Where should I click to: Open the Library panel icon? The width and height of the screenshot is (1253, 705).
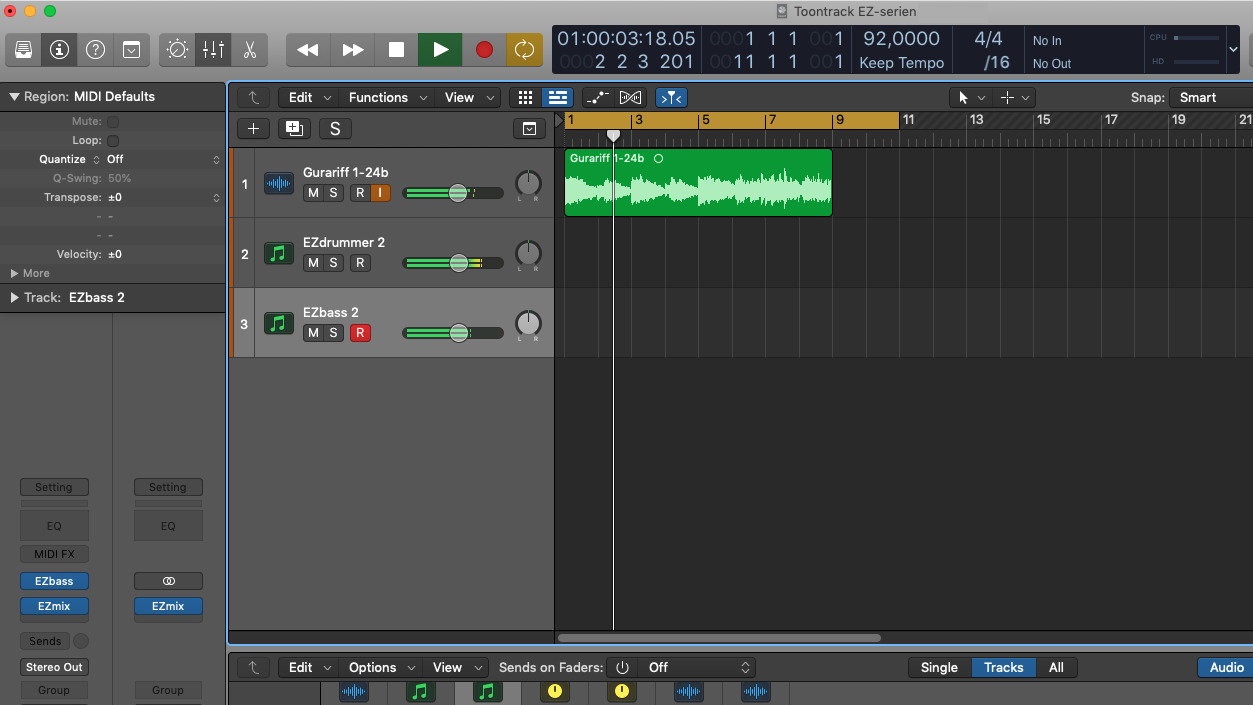coord(23,49)
